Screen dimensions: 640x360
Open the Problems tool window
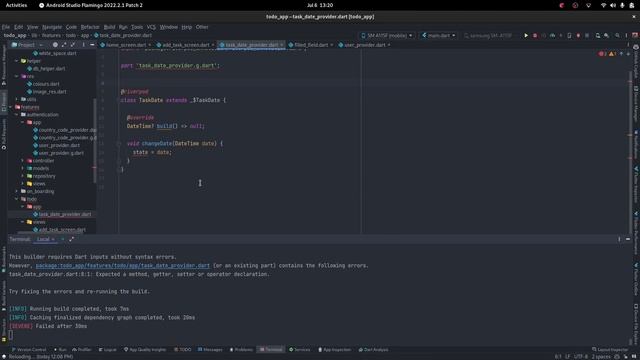[x=241, y=350]
